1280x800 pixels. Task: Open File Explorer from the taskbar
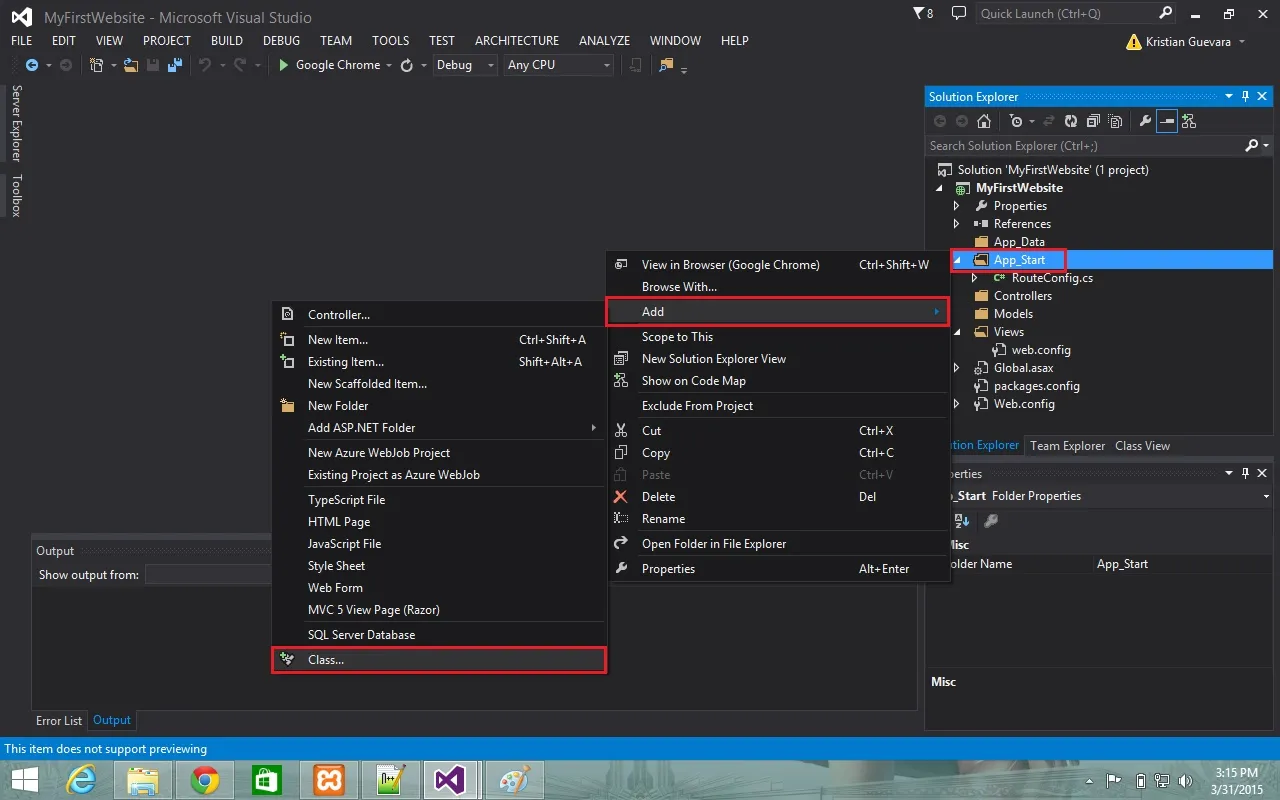(x=143, y=780)
